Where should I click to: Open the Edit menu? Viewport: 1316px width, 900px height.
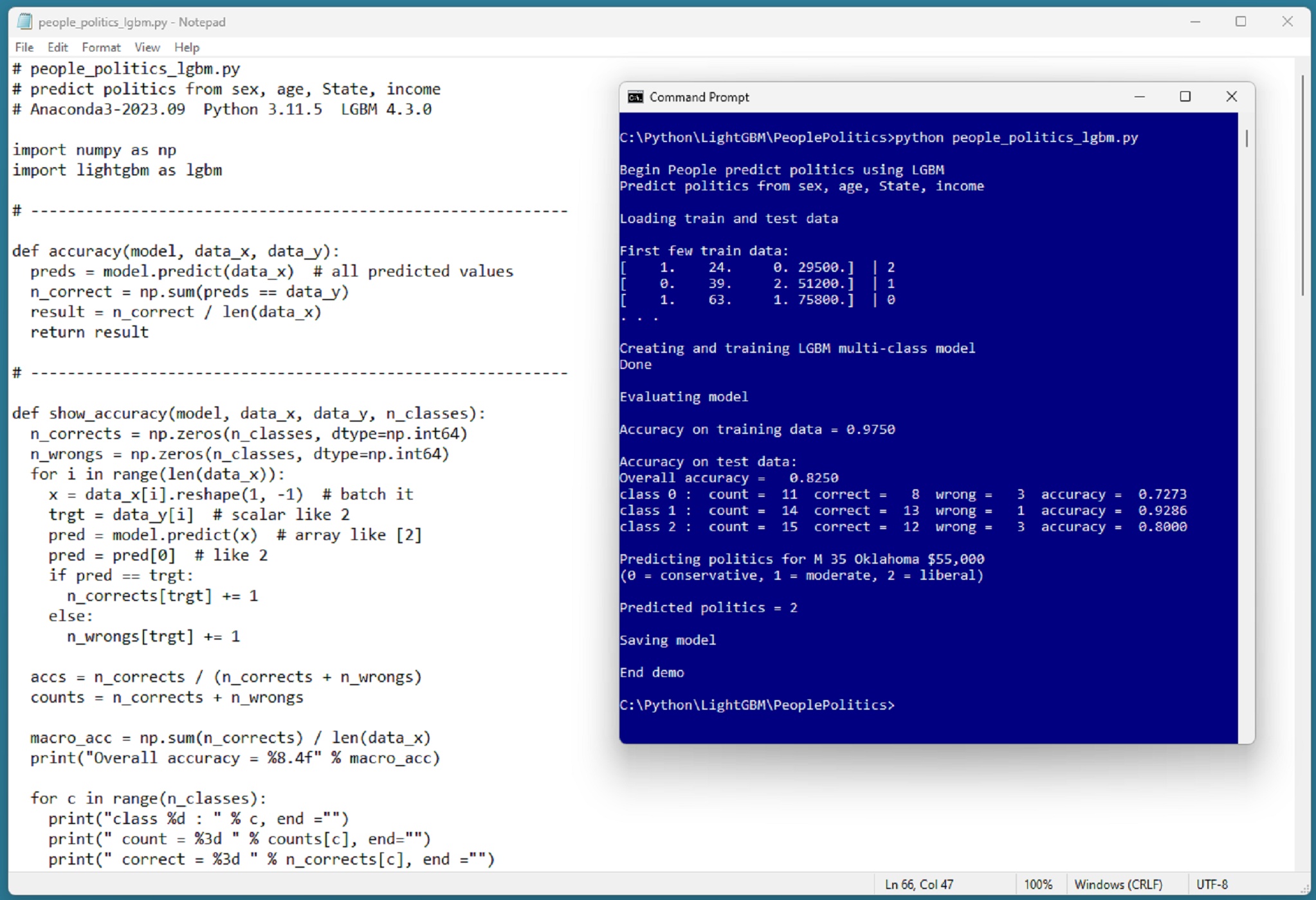click(57, 48)
